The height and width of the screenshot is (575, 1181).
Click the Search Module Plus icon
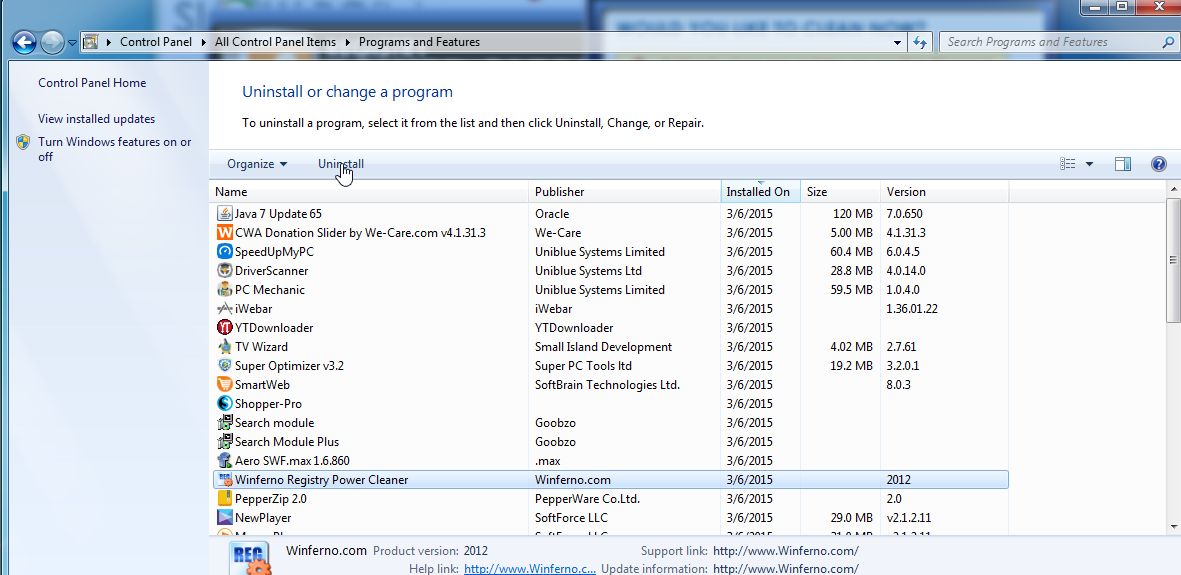(224, 442)
